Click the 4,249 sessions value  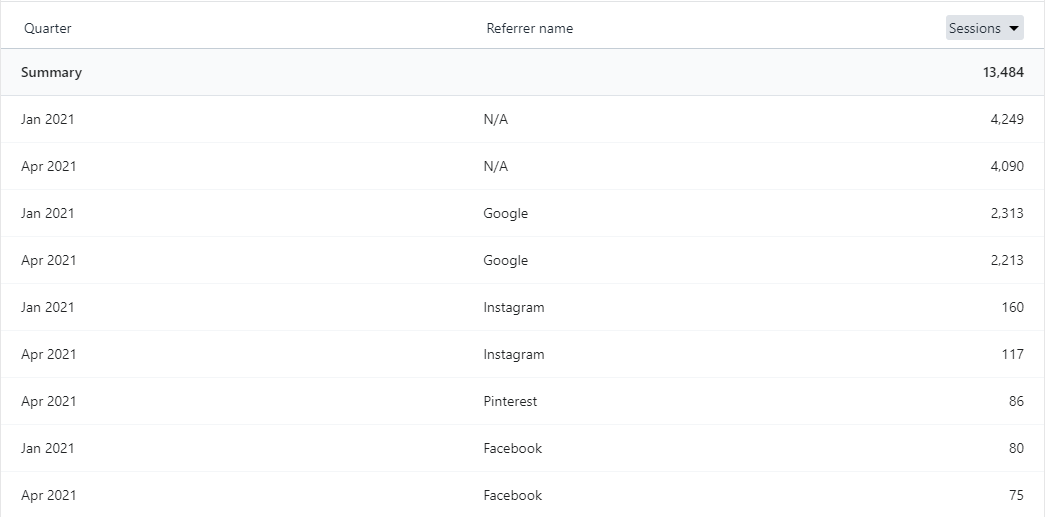coord(1007,119)
